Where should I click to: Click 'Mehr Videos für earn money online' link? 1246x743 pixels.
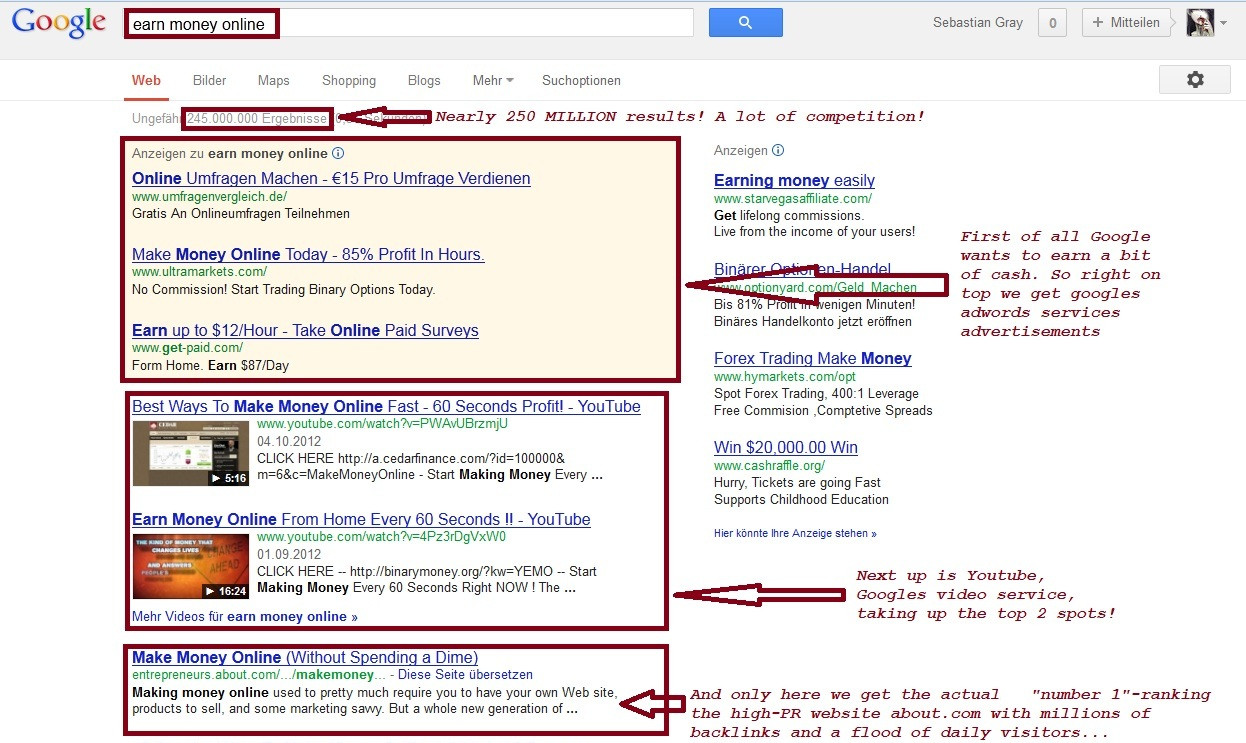[x=245, y=617]
